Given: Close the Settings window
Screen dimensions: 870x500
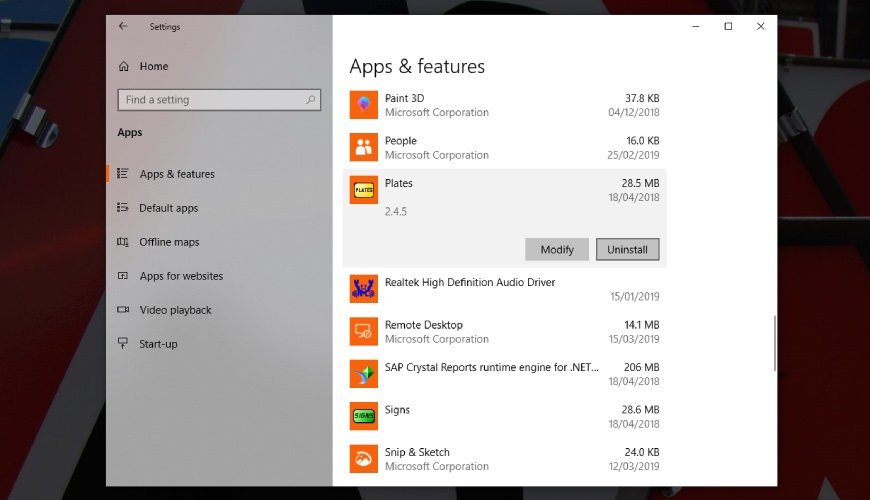Looking at the screenshot, I should 761,26.
